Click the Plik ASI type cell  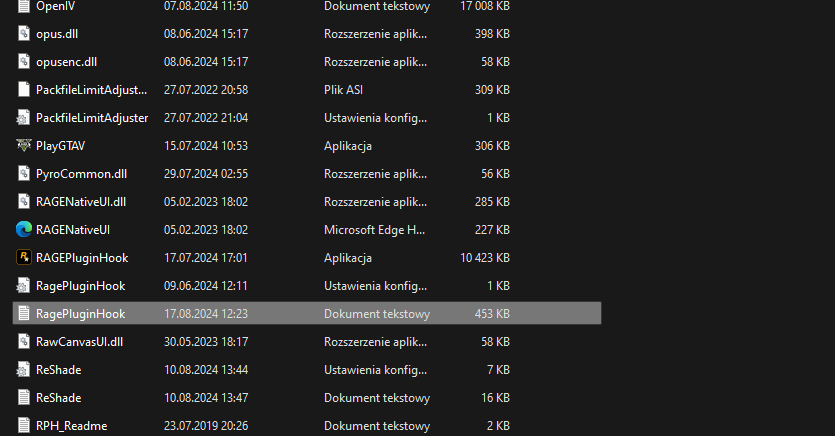point(348,90)
